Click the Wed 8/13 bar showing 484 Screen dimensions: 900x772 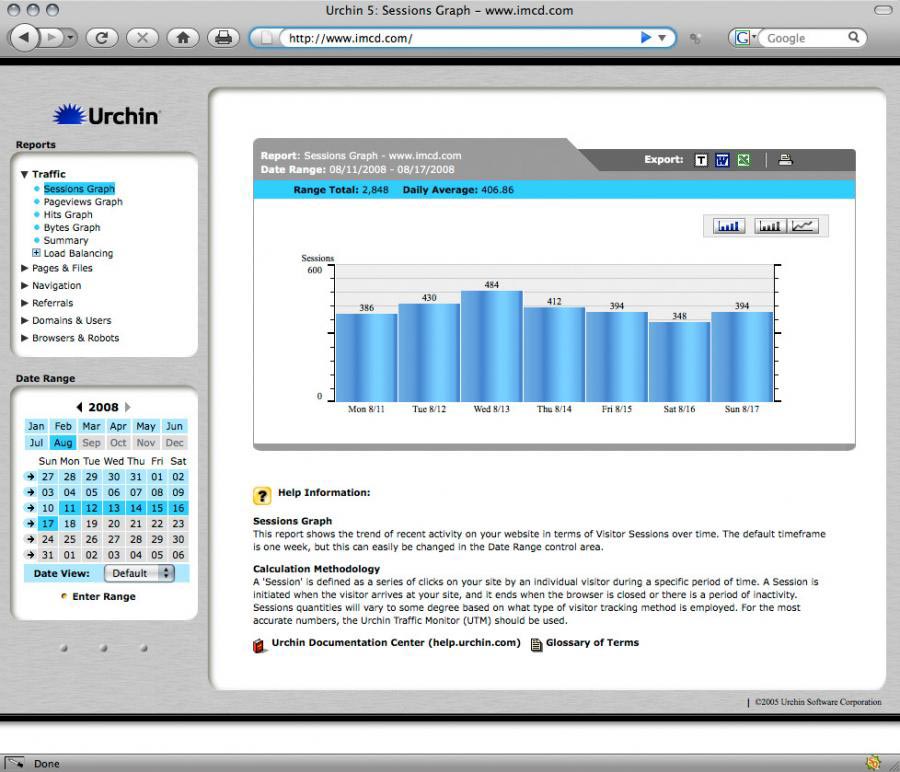click(x=492, y=346)
